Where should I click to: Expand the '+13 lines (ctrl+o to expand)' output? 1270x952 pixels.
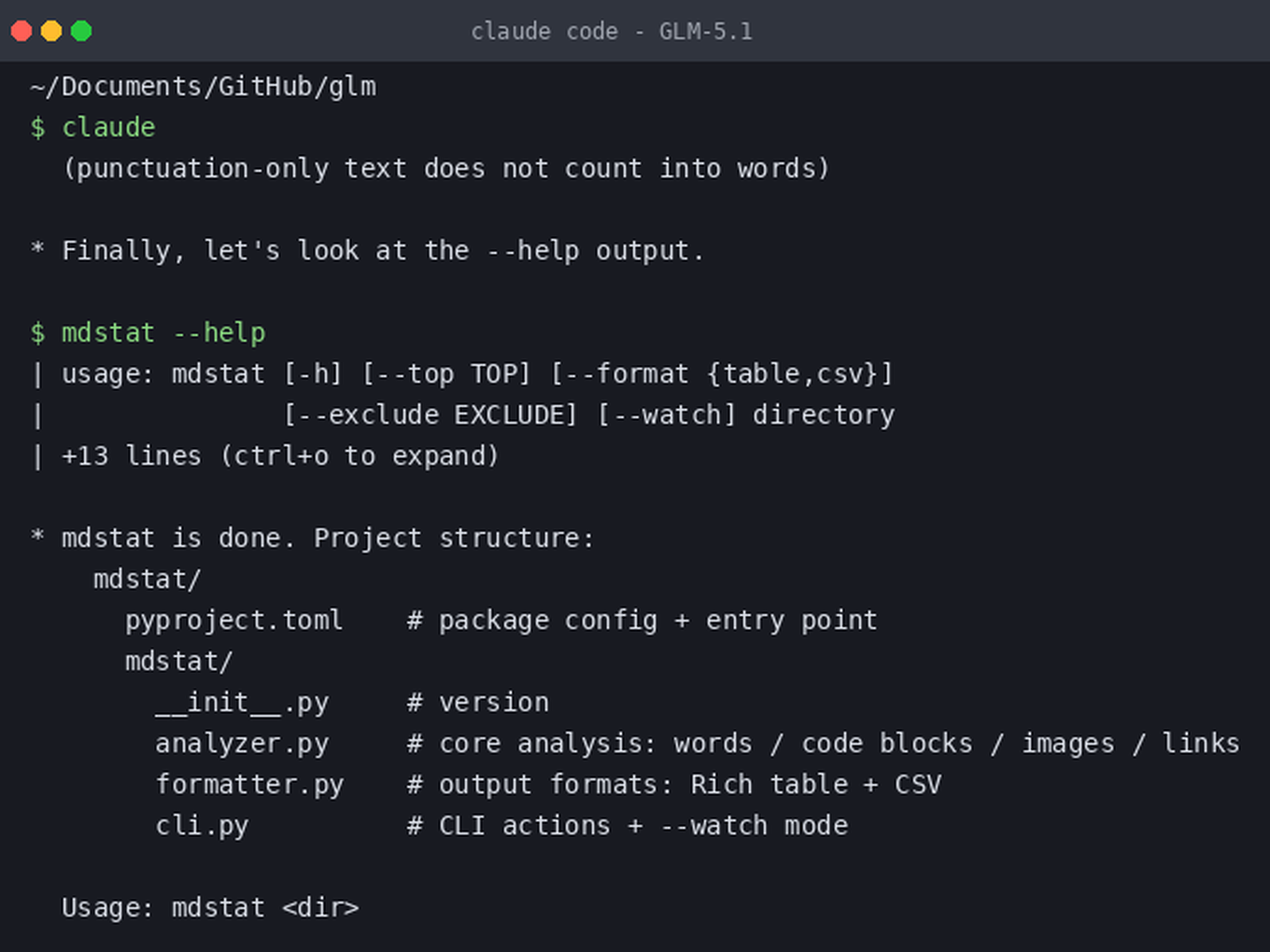(280, 455)
